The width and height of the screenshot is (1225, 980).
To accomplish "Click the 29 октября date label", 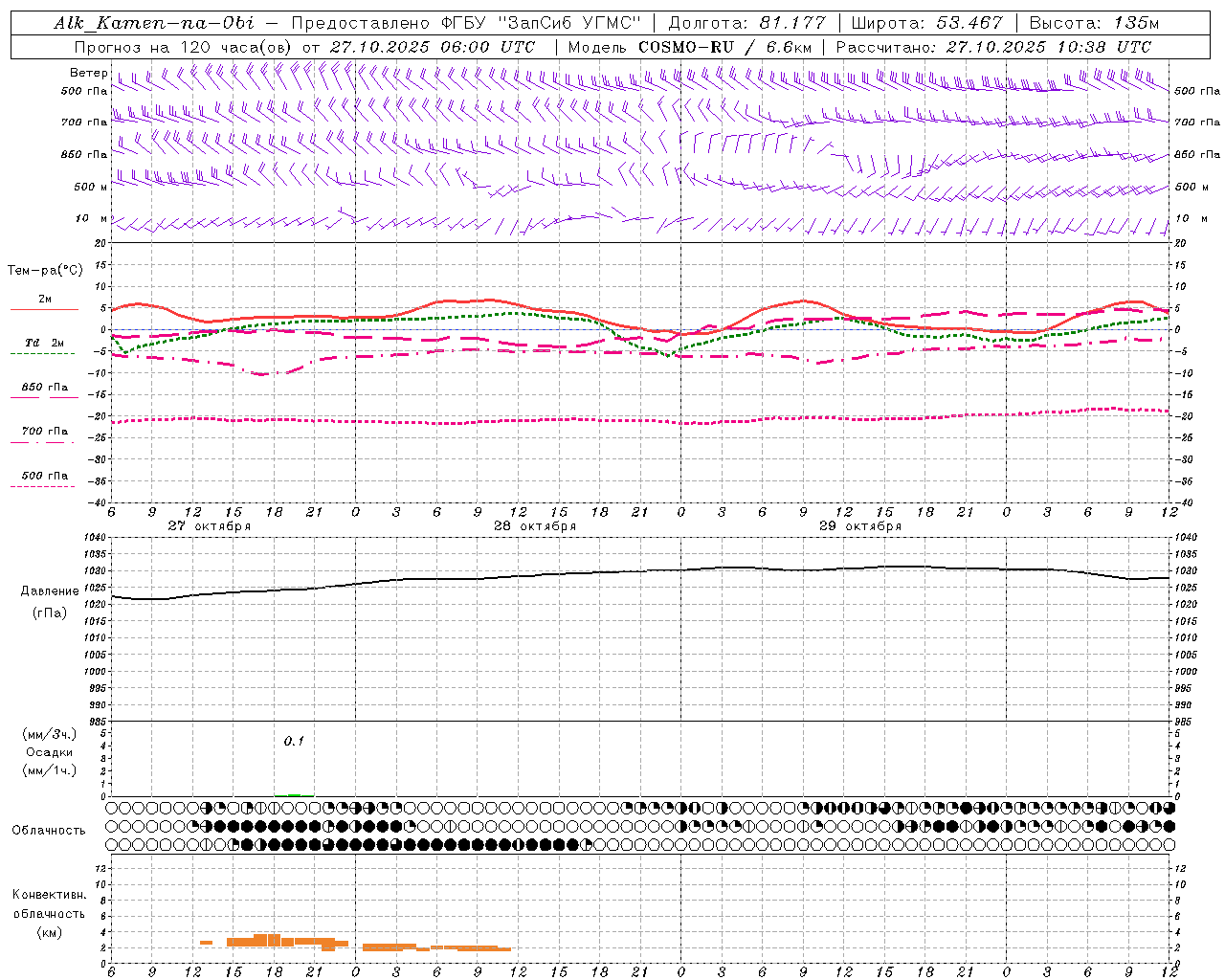I will (860, 526).
